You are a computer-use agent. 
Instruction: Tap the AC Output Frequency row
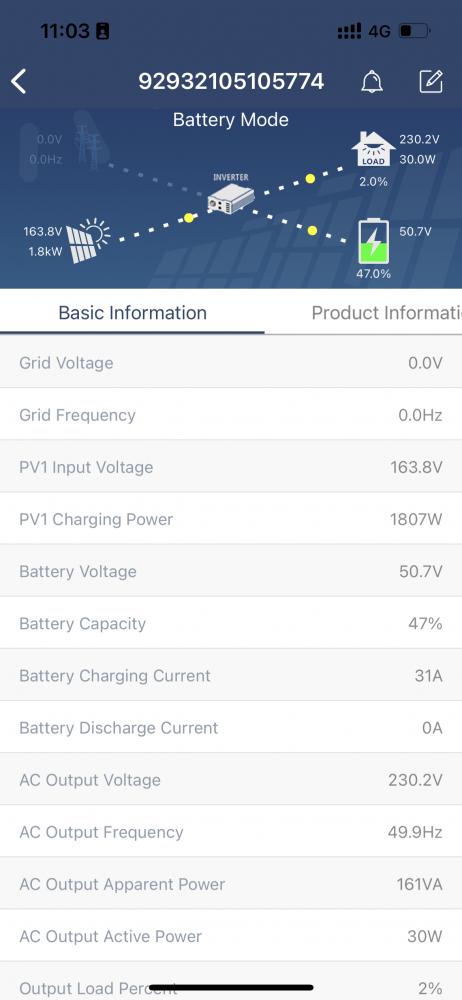click(231, 832)
